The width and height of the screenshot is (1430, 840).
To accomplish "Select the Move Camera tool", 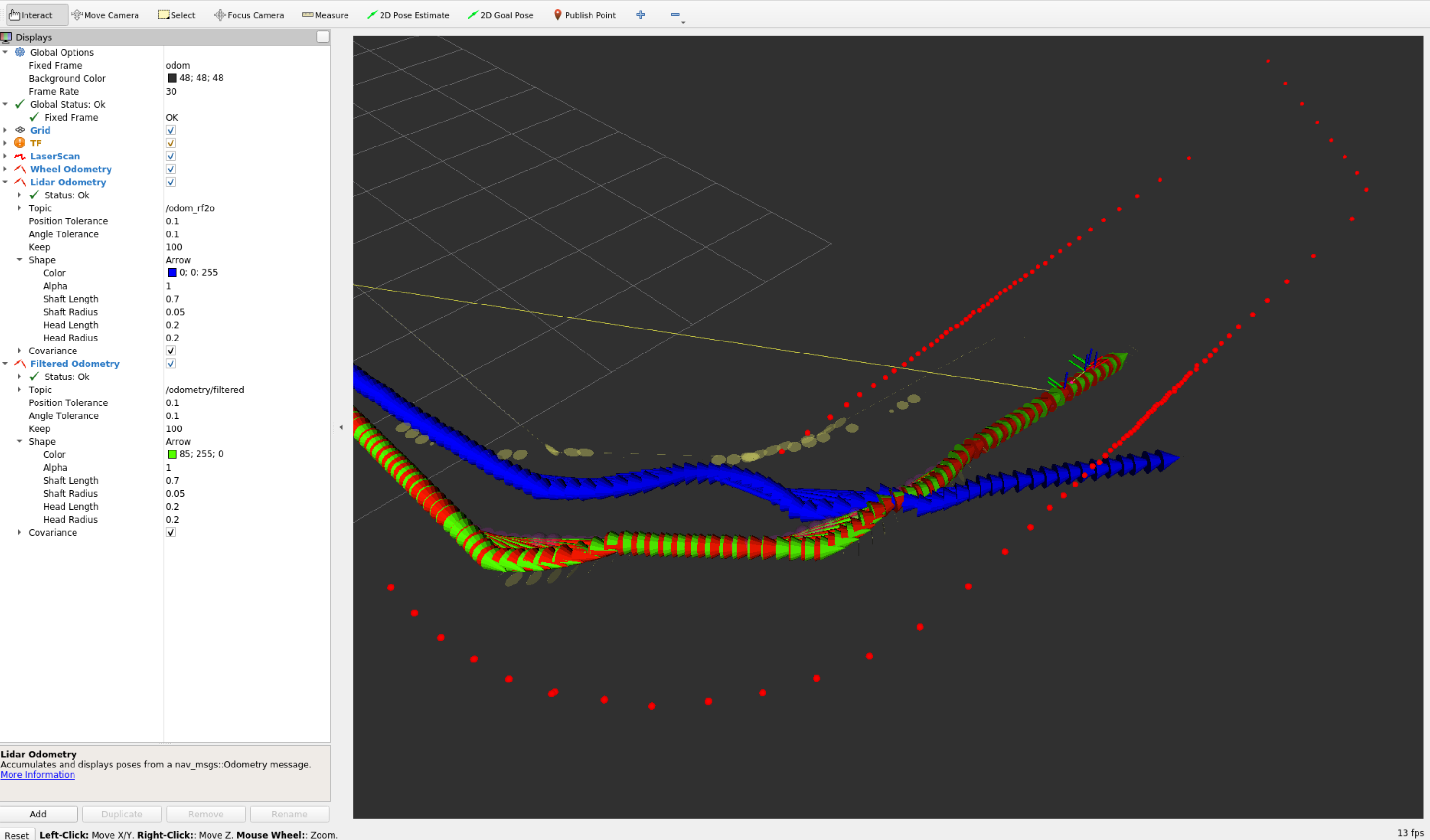I will coord(105,15).
